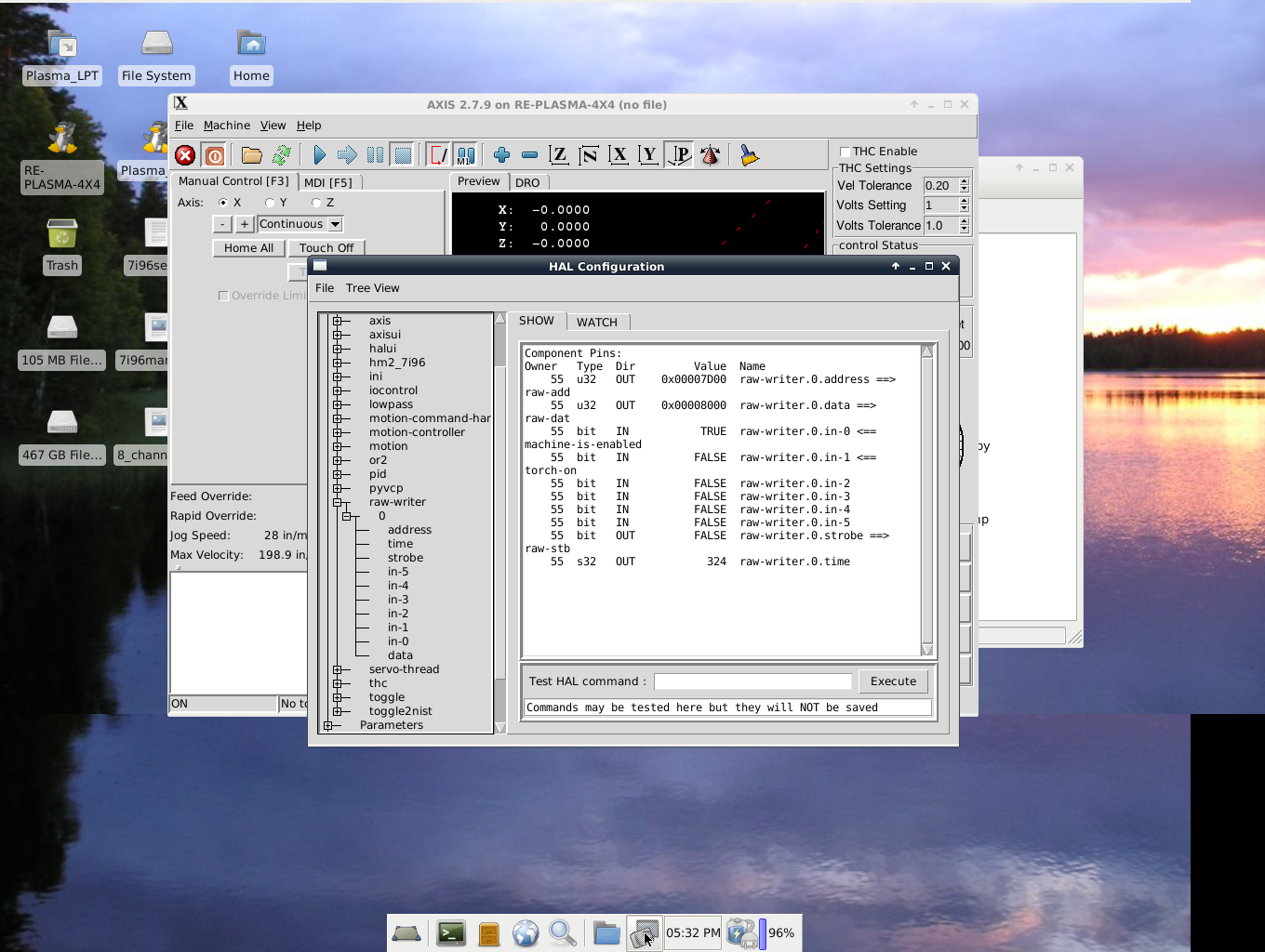
Task: Toggle the red Emergency Stop icon
Action: coord(185,155)
